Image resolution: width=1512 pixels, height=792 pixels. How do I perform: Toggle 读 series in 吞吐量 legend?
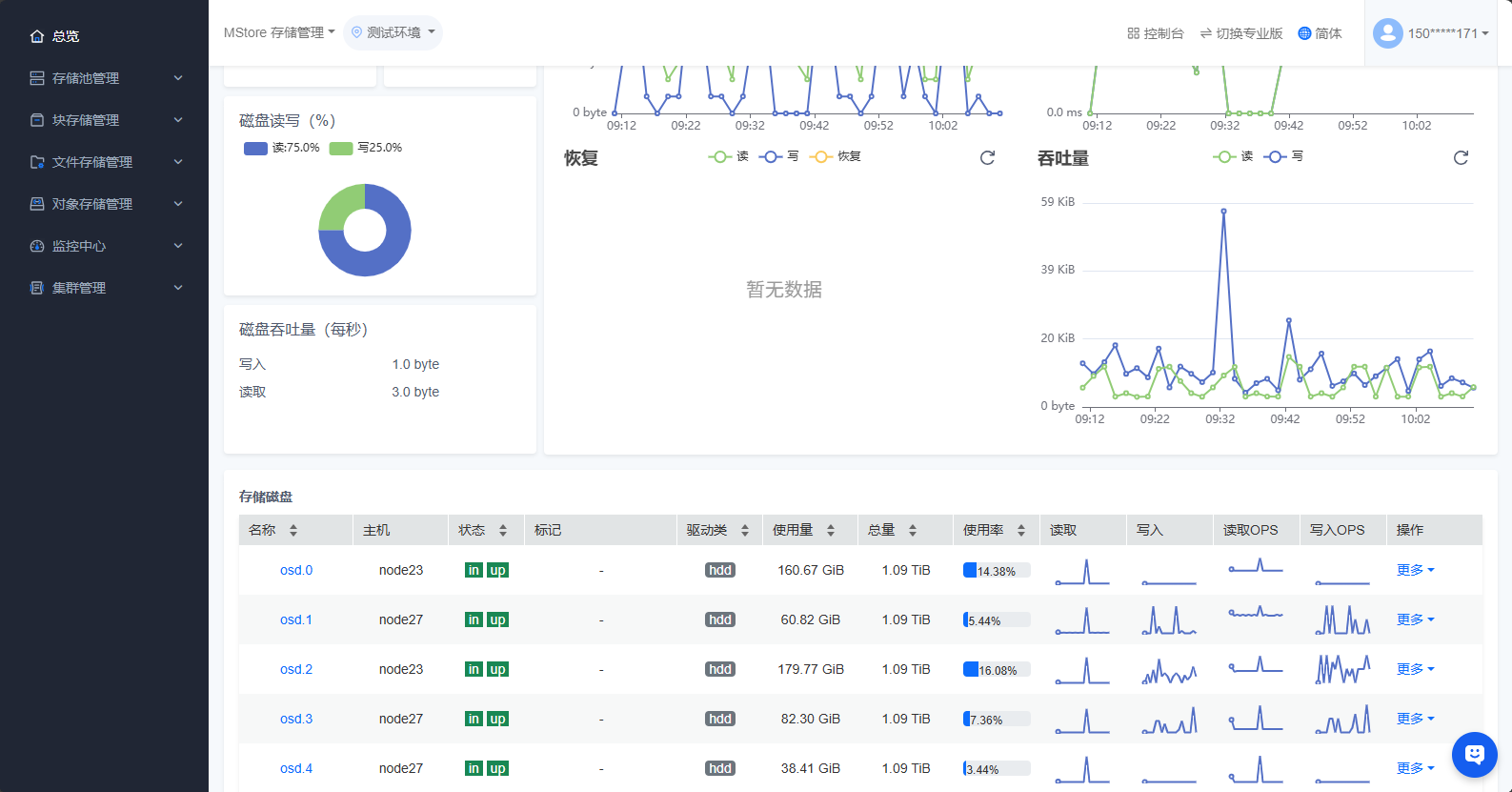(1233, 156)
